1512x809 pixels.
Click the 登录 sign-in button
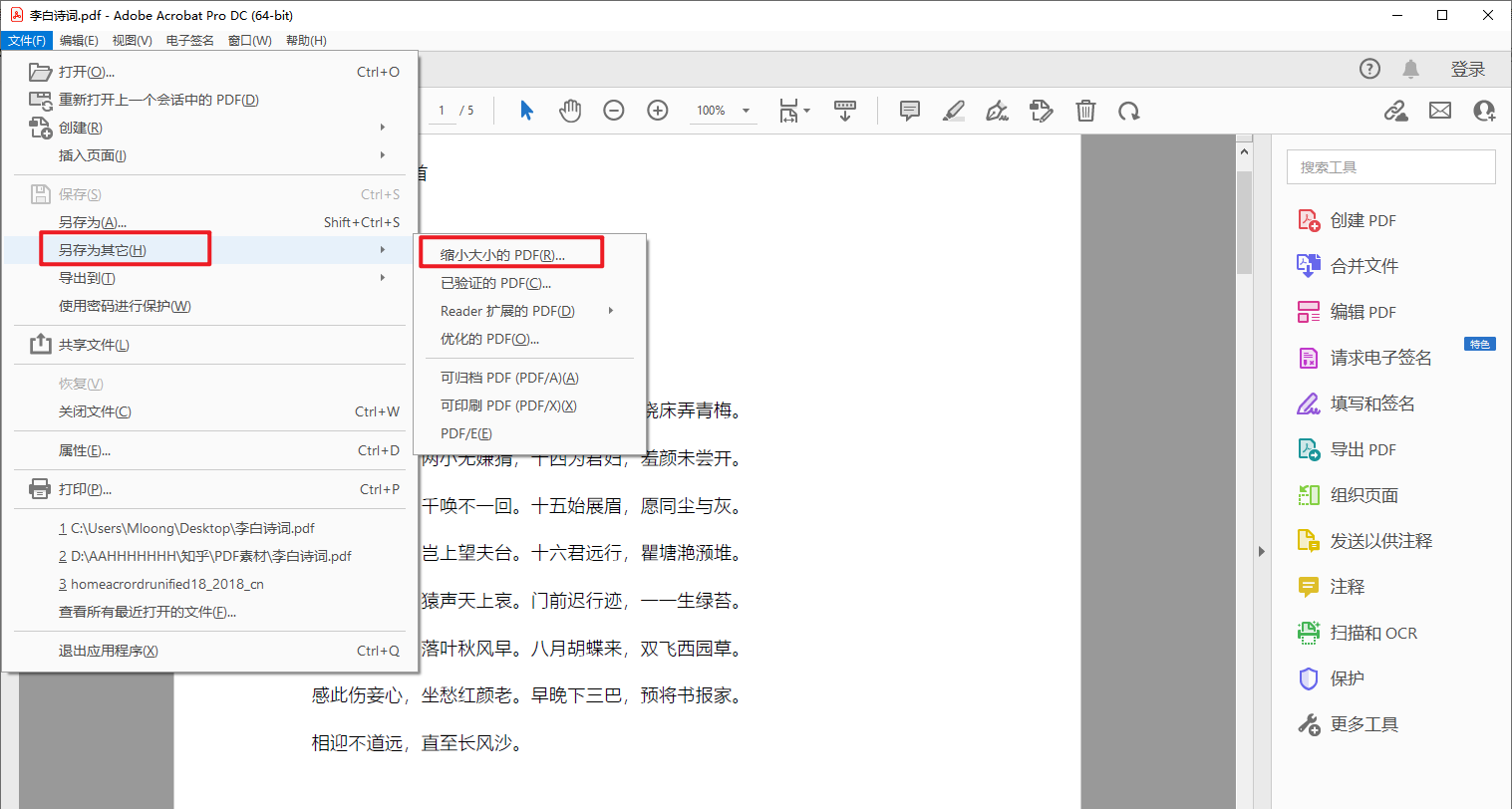tap(1467, 69)
